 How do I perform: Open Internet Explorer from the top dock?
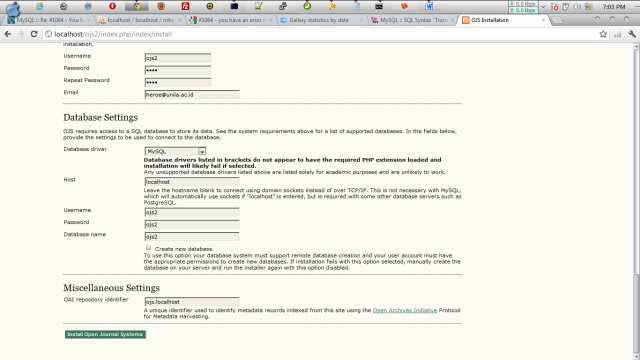(x=39, y=6)
